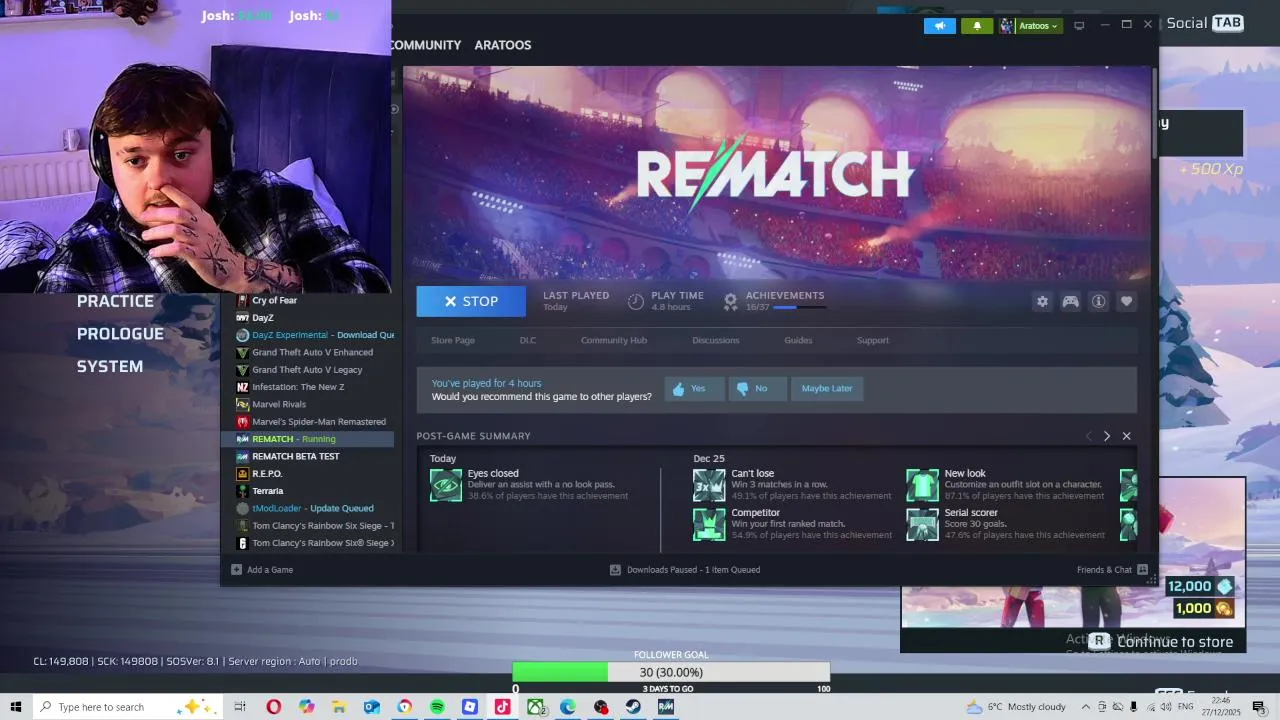
Task: Open the Friends & Chat icon
Action: [x=1142, y=570]
